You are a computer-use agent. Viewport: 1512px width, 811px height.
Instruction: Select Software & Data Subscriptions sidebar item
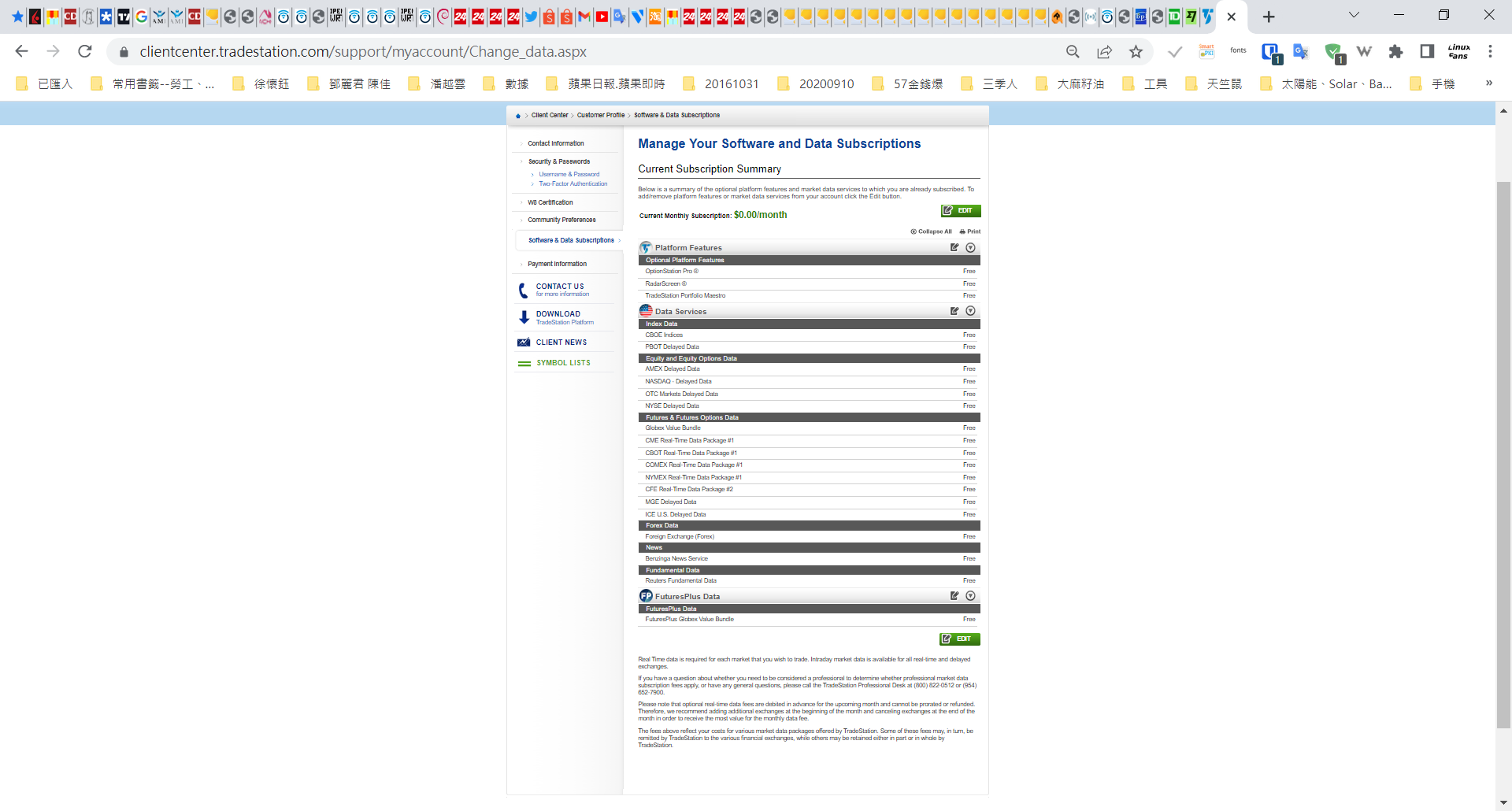[x=571, y=240]
